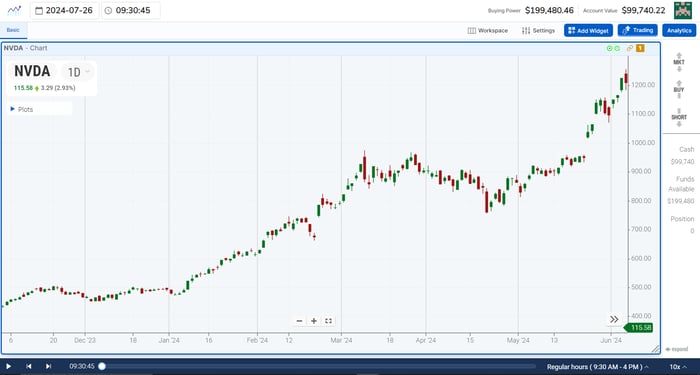Click the fullscreen chart icon
Screen dimensions: 700x375
coord(328,321)
